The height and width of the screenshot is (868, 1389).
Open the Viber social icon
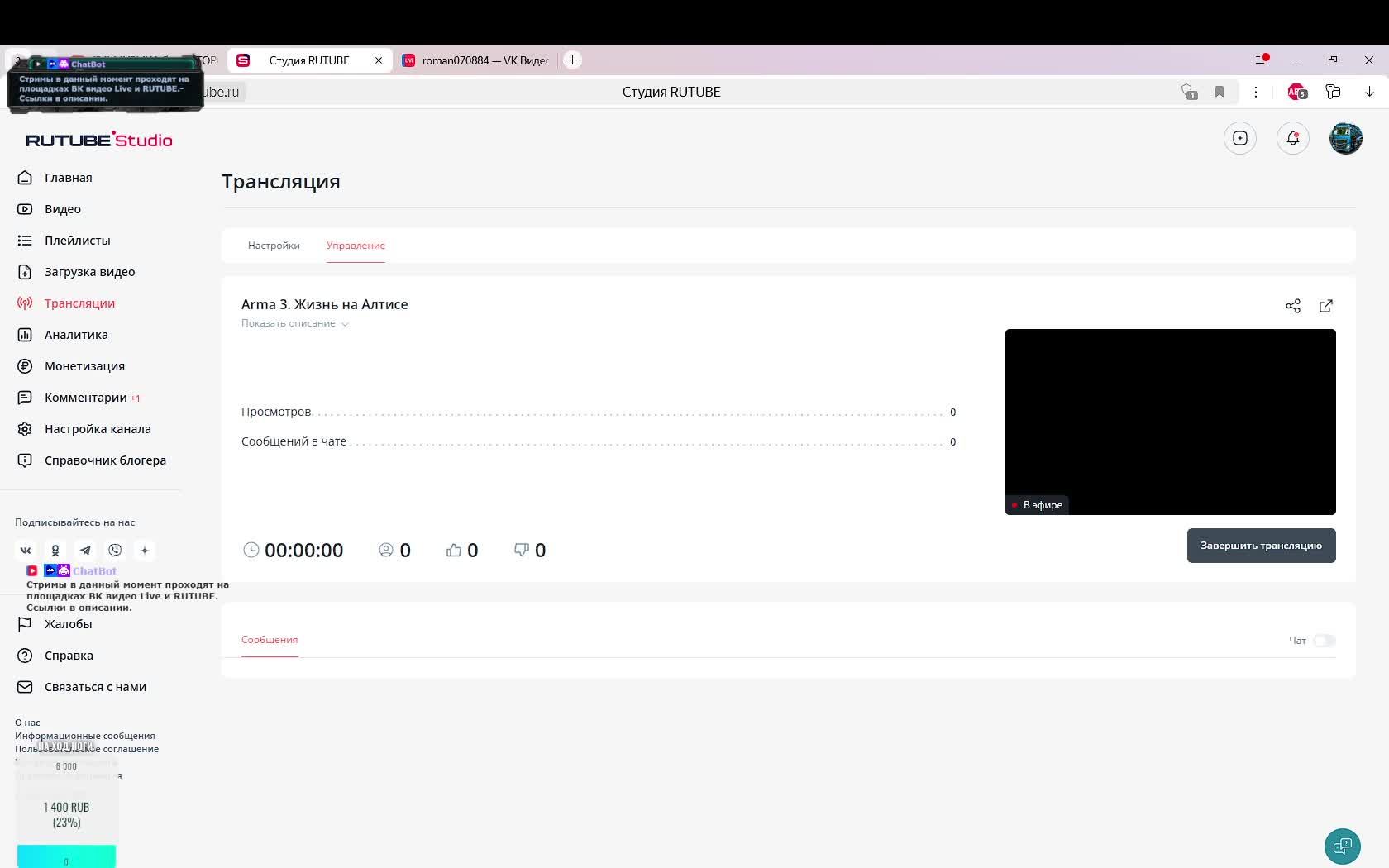115,551
